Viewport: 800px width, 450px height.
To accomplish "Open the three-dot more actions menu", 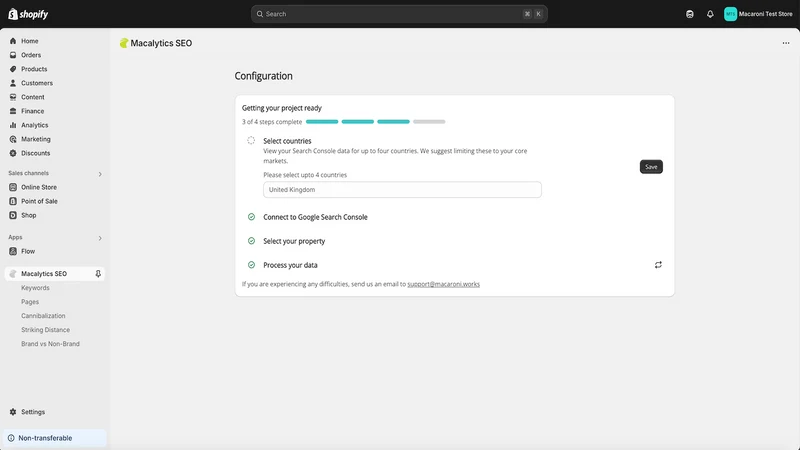I will click(786, 43).
